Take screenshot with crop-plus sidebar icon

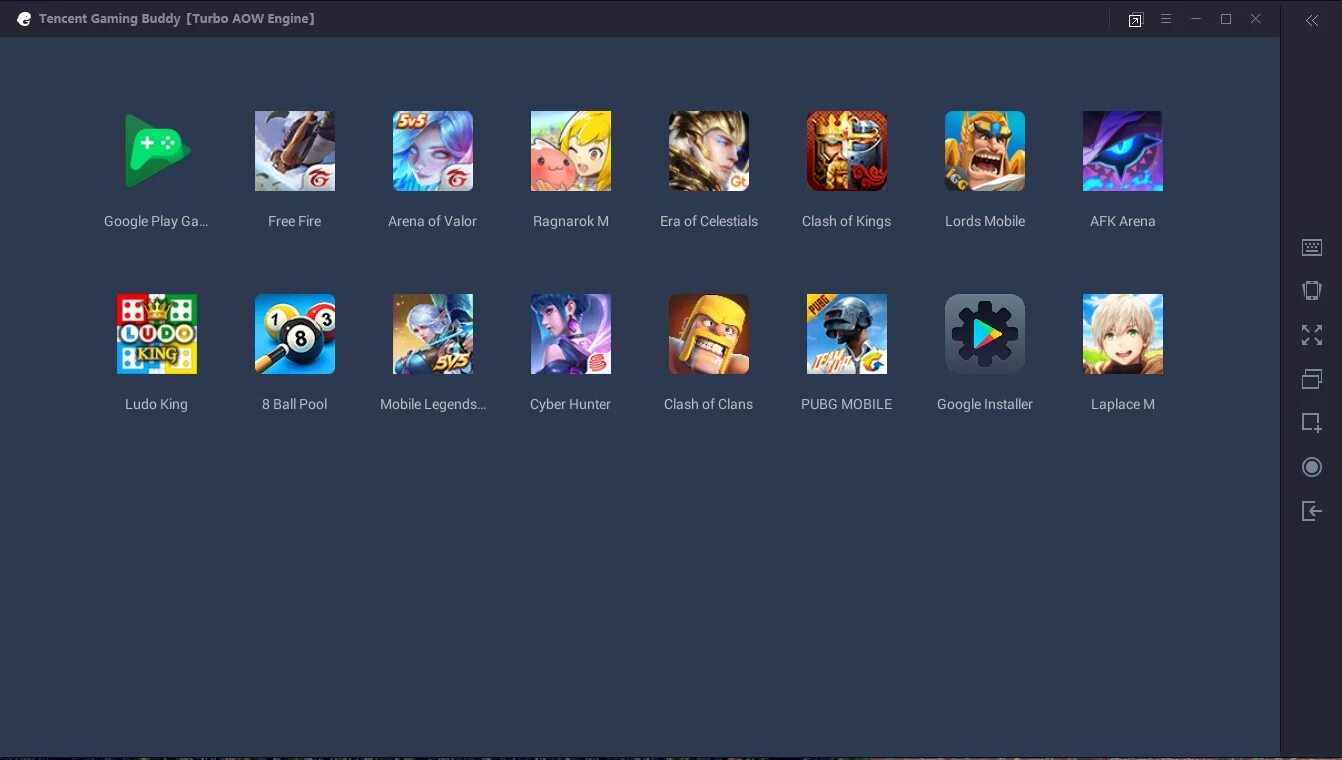pyautogui.click(x=1312, y=423)
